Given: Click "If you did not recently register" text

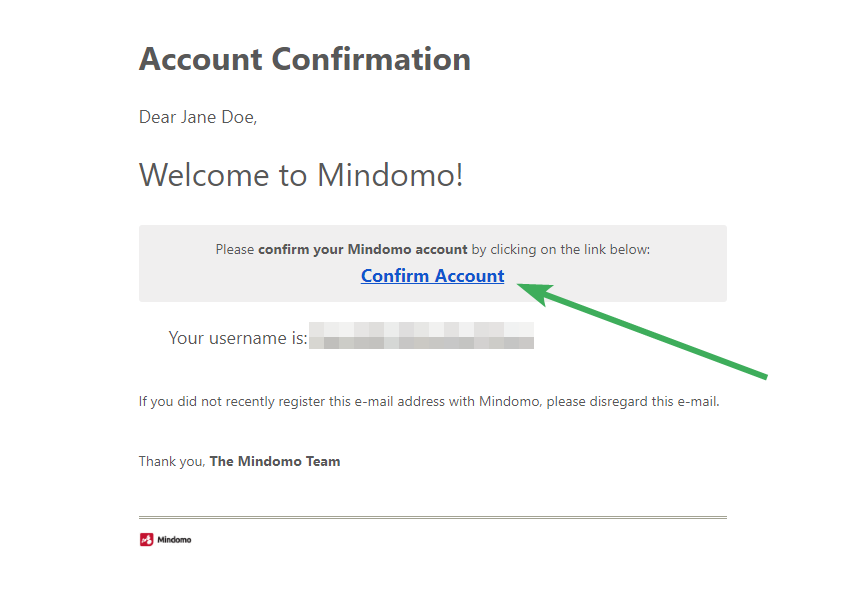Looking at the screenshot, I should (236, 402).
